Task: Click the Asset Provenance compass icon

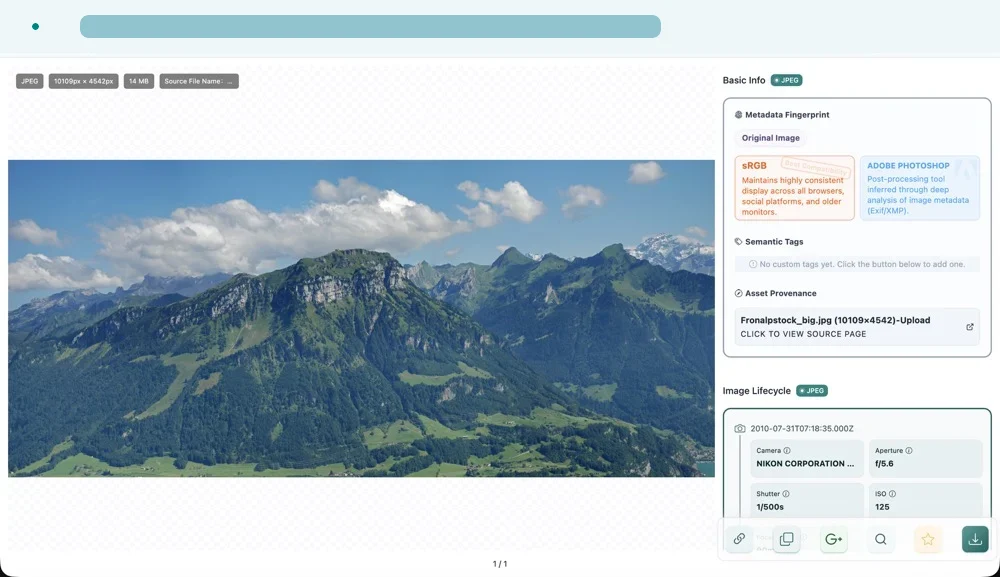Action: point(739,293)
